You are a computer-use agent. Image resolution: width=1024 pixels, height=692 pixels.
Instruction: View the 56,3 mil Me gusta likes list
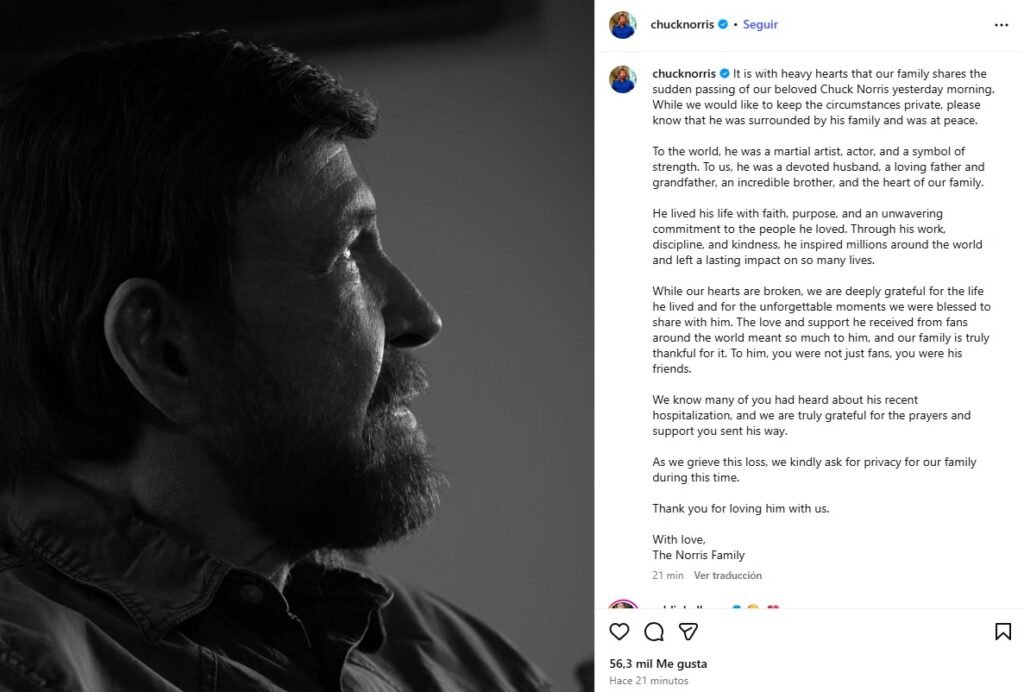tap(658, 664)
